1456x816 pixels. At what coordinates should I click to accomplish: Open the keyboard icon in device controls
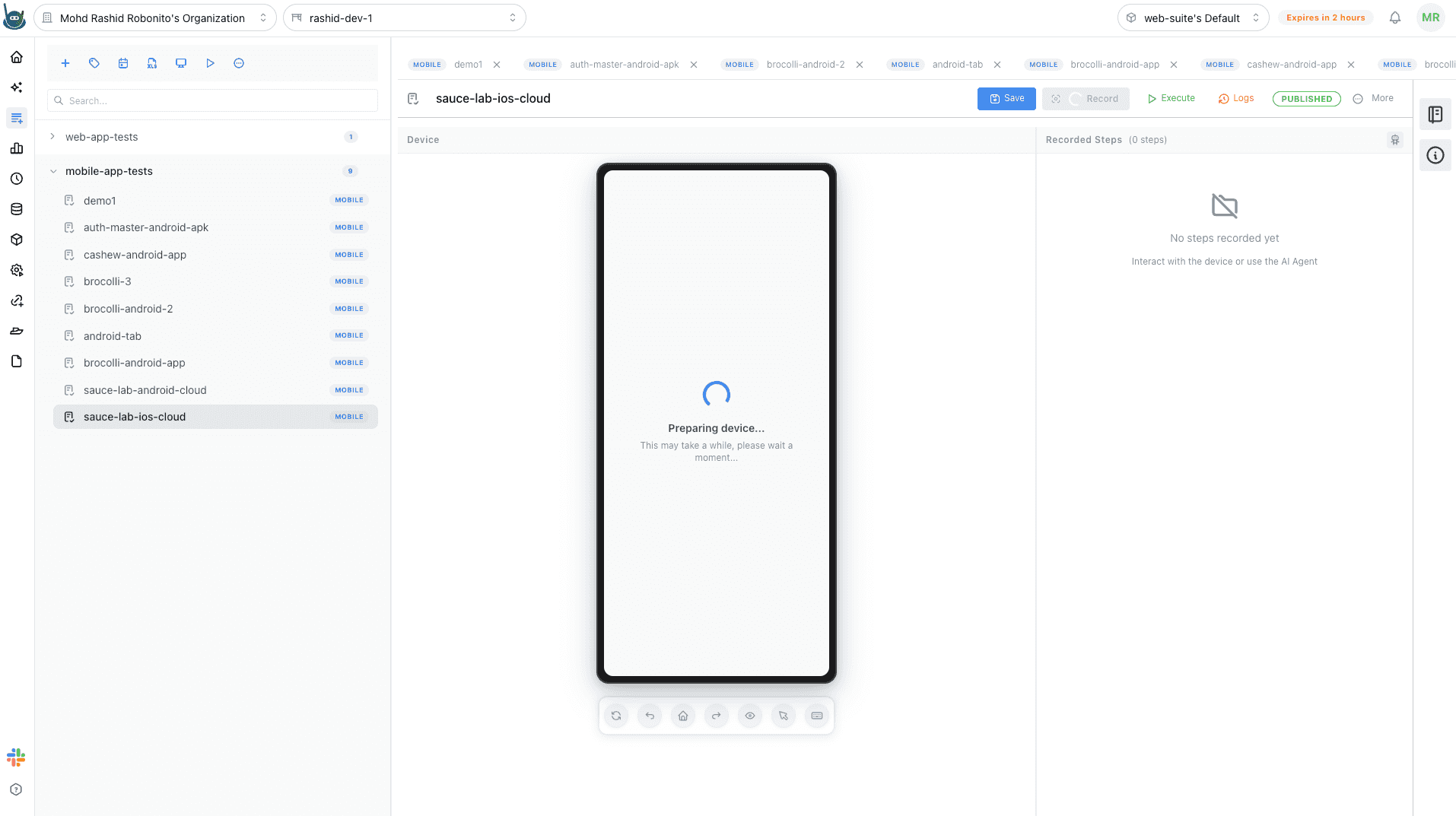point(817,716)
